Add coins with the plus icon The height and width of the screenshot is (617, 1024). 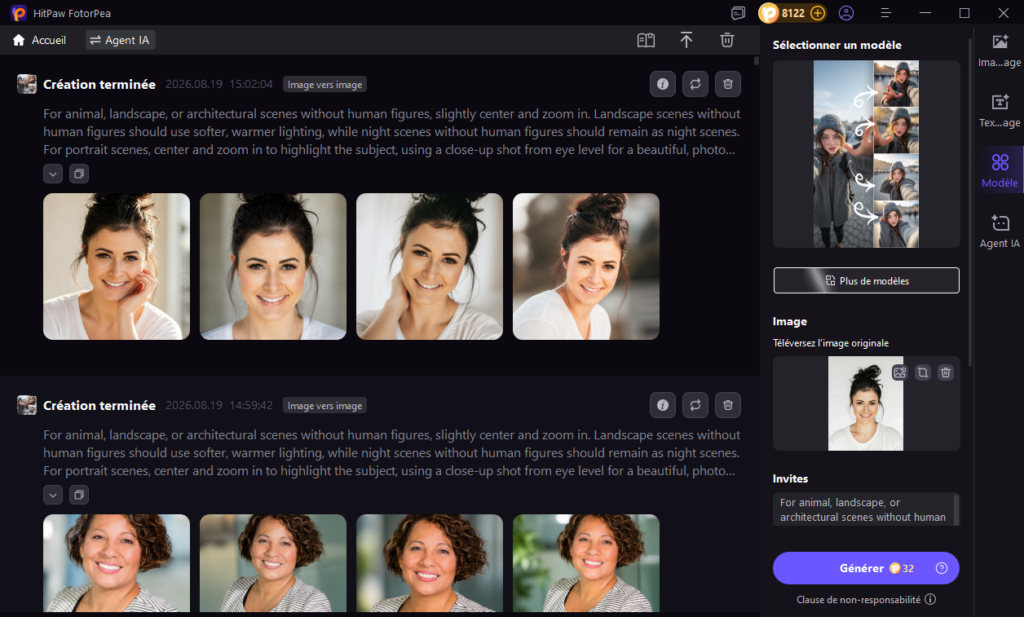tap(818, 13)
